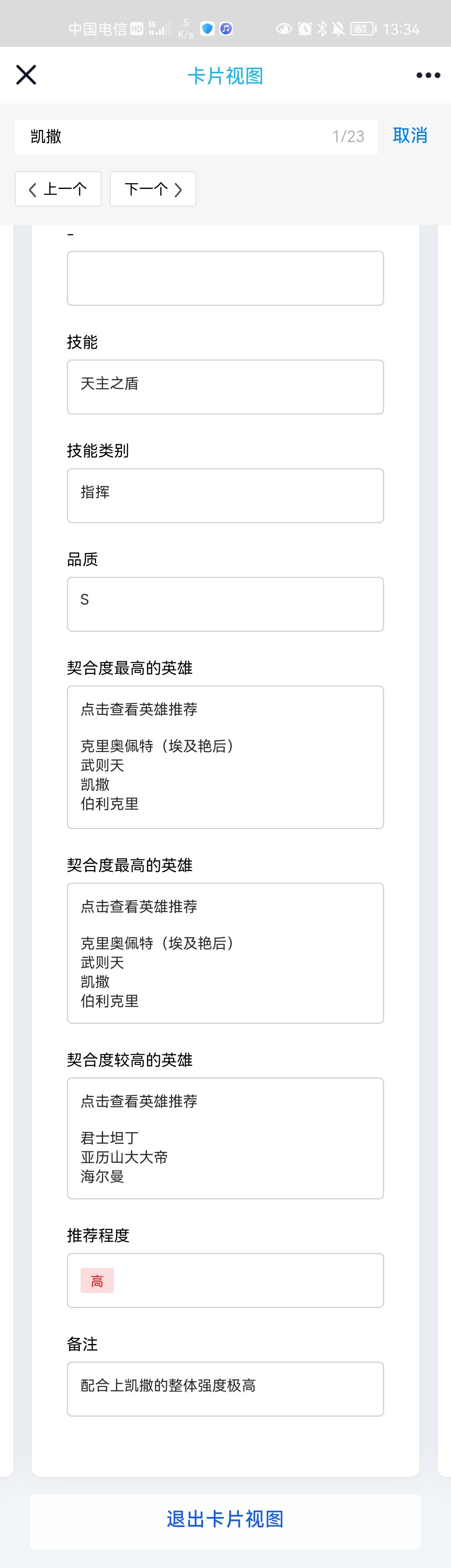The width and height of the screenshot is (451, 1568).
Task: Tap the empty field above 技能
Action: 225,278
